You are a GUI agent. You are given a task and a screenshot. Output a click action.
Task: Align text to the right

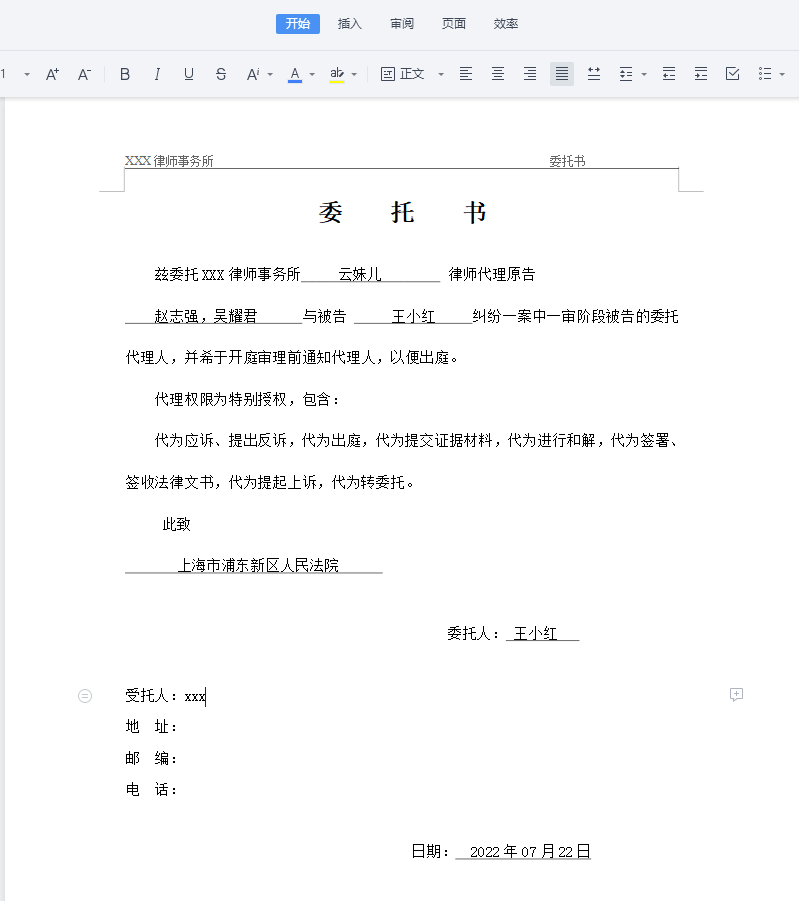[x=530, y=74]
